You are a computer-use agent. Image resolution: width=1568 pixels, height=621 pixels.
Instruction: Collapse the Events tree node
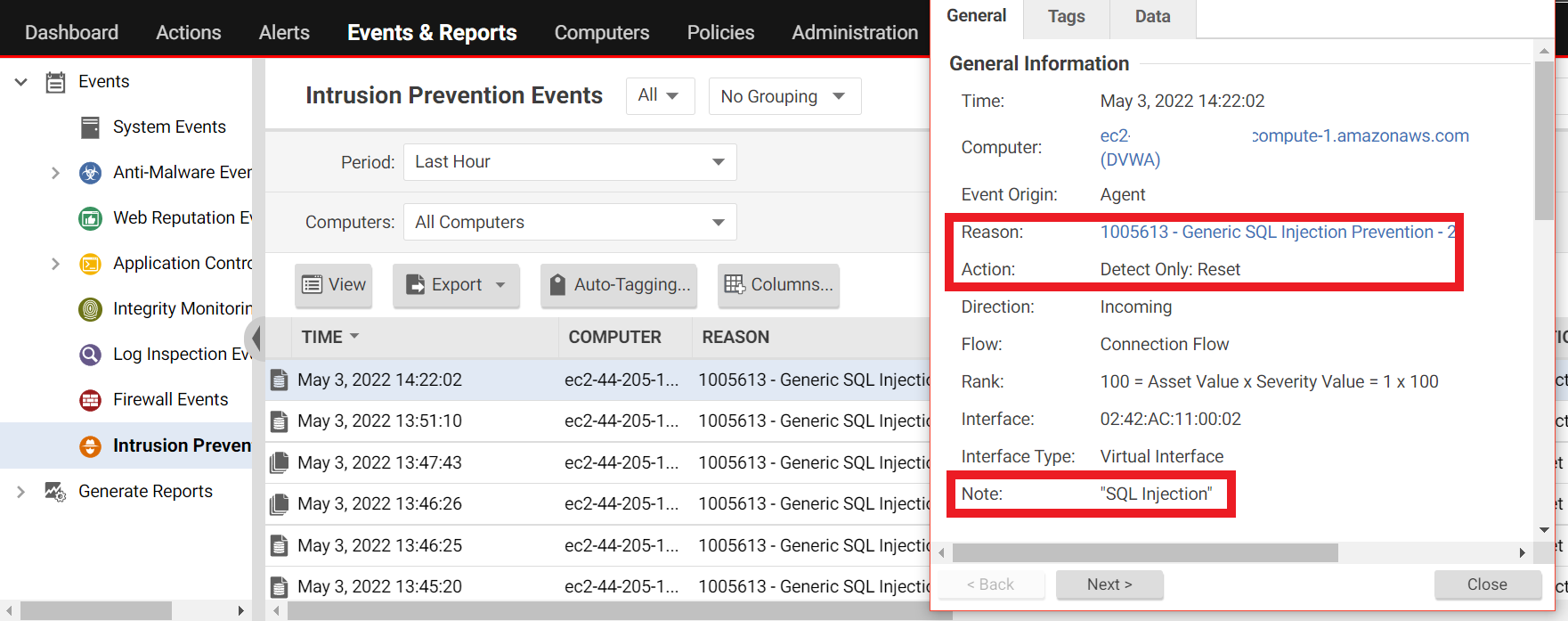[x=21, y=82]
